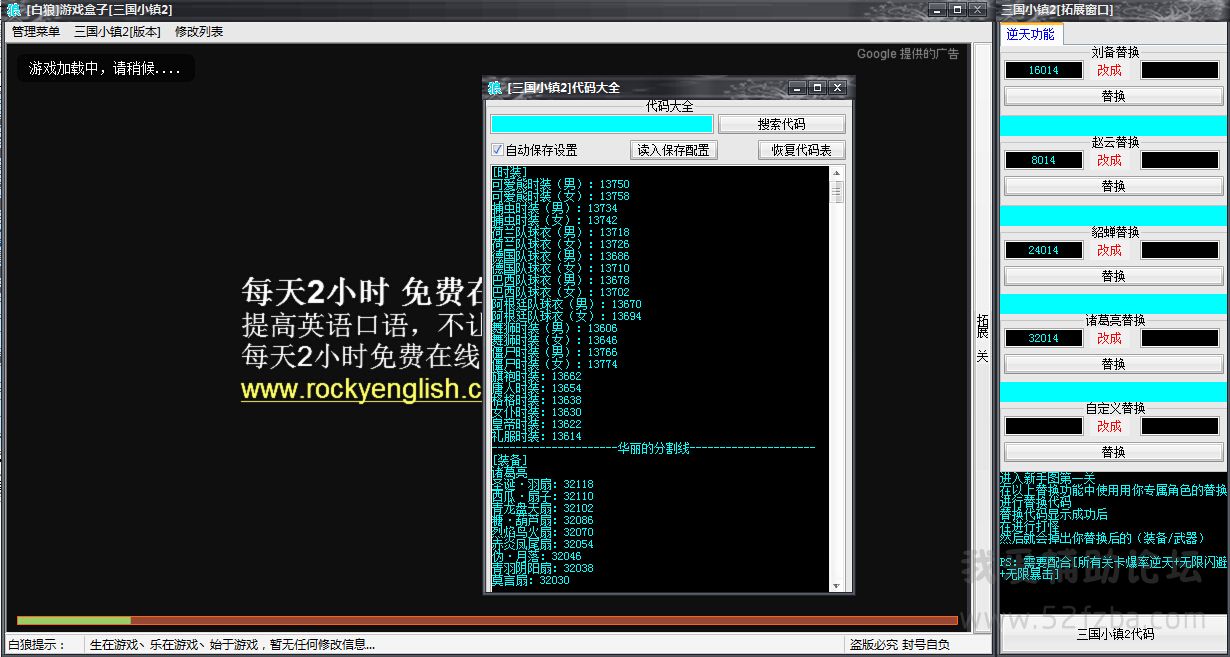
Task: Click the 赵云 target code empty field
Action: pos(1181,160)
